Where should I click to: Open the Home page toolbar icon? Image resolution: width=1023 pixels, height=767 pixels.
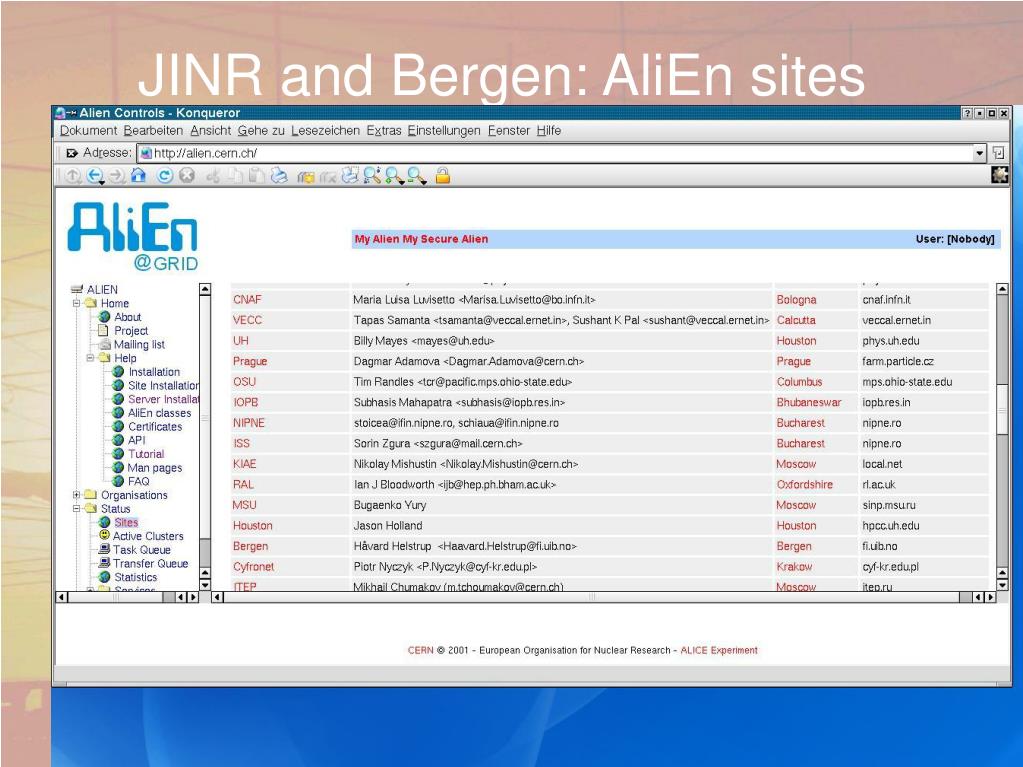point(138,175)
